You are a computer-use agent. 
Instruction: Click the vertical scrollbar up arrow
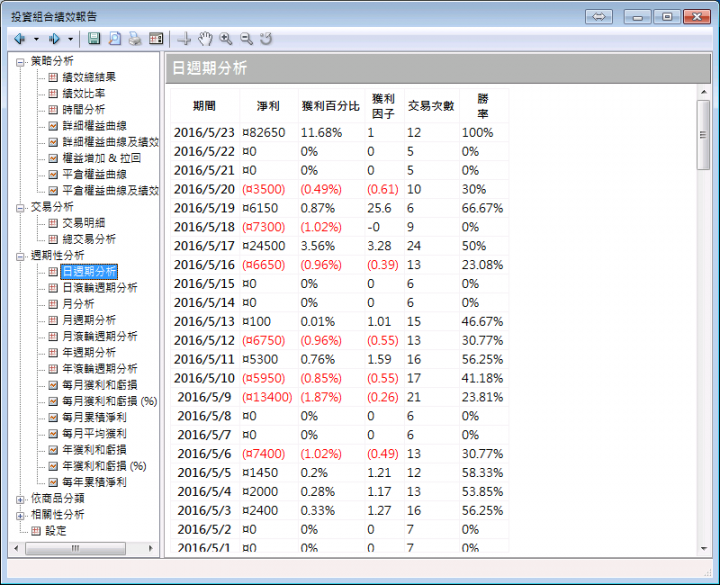pos(703,92)
